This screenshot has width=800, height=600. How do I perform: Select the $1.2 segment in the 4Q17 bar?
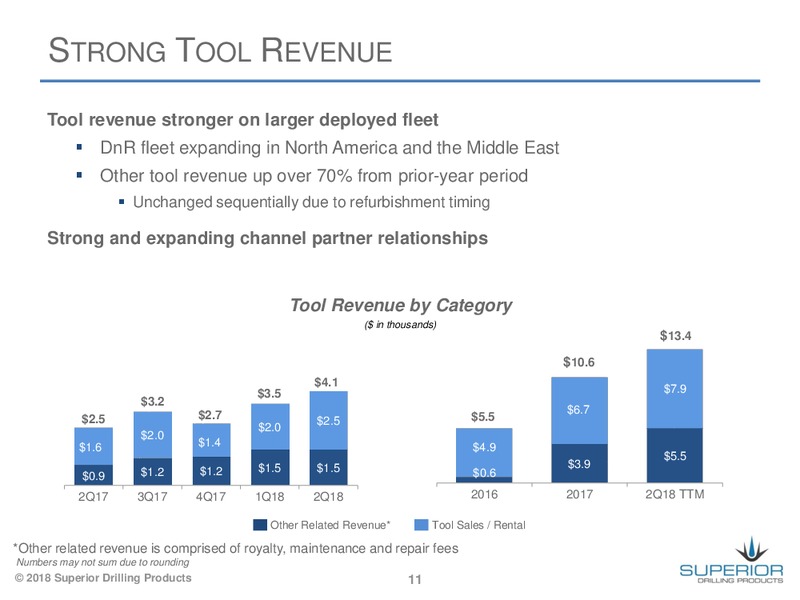pos(211,470)
